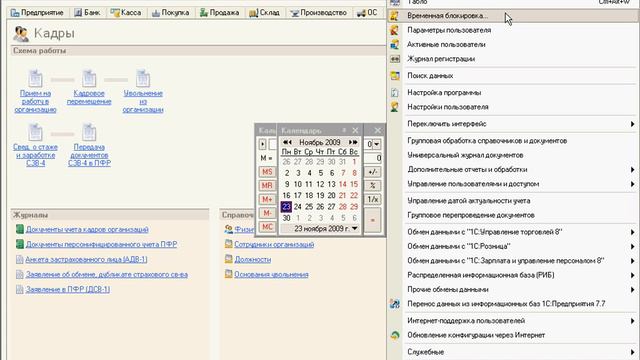Expand Обмен данными с 1С:Розница submenu

click(513, 246)
